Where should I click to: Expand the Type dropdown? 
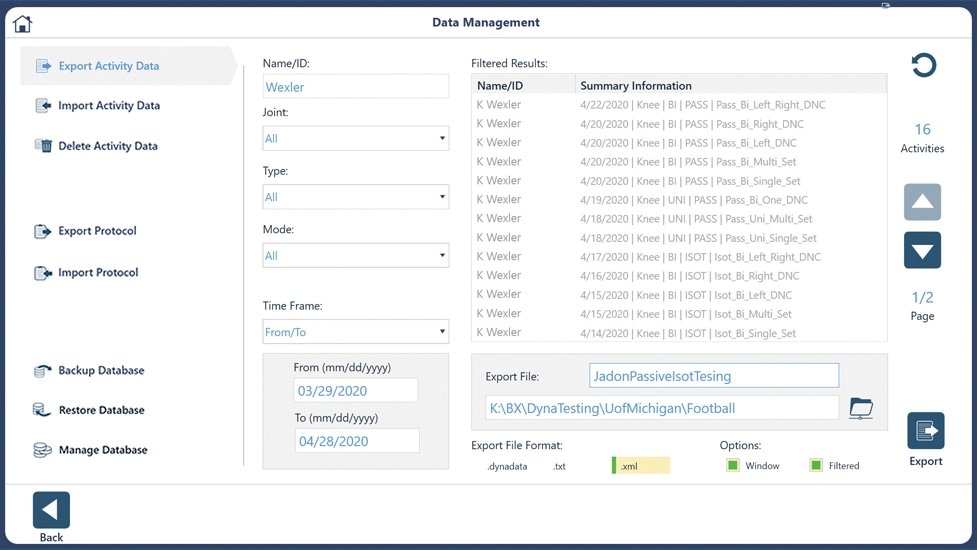[x=356, y=197]
